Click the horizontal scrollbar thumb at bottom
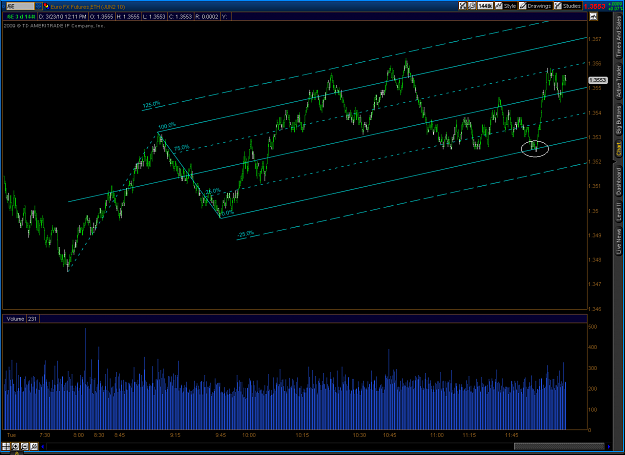The width and height of the screenshot is (625, 455). (559, 447)
